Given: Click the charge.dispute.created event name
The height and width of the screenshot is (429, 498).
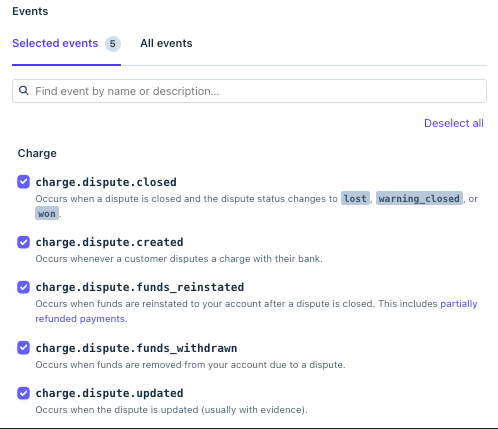Looking at the screenshot, I should click(109, 242).
